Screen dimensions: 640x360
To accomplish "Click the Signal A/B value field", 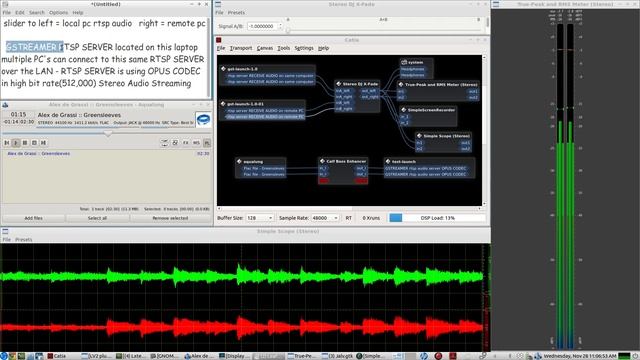I will pos(262,26).
